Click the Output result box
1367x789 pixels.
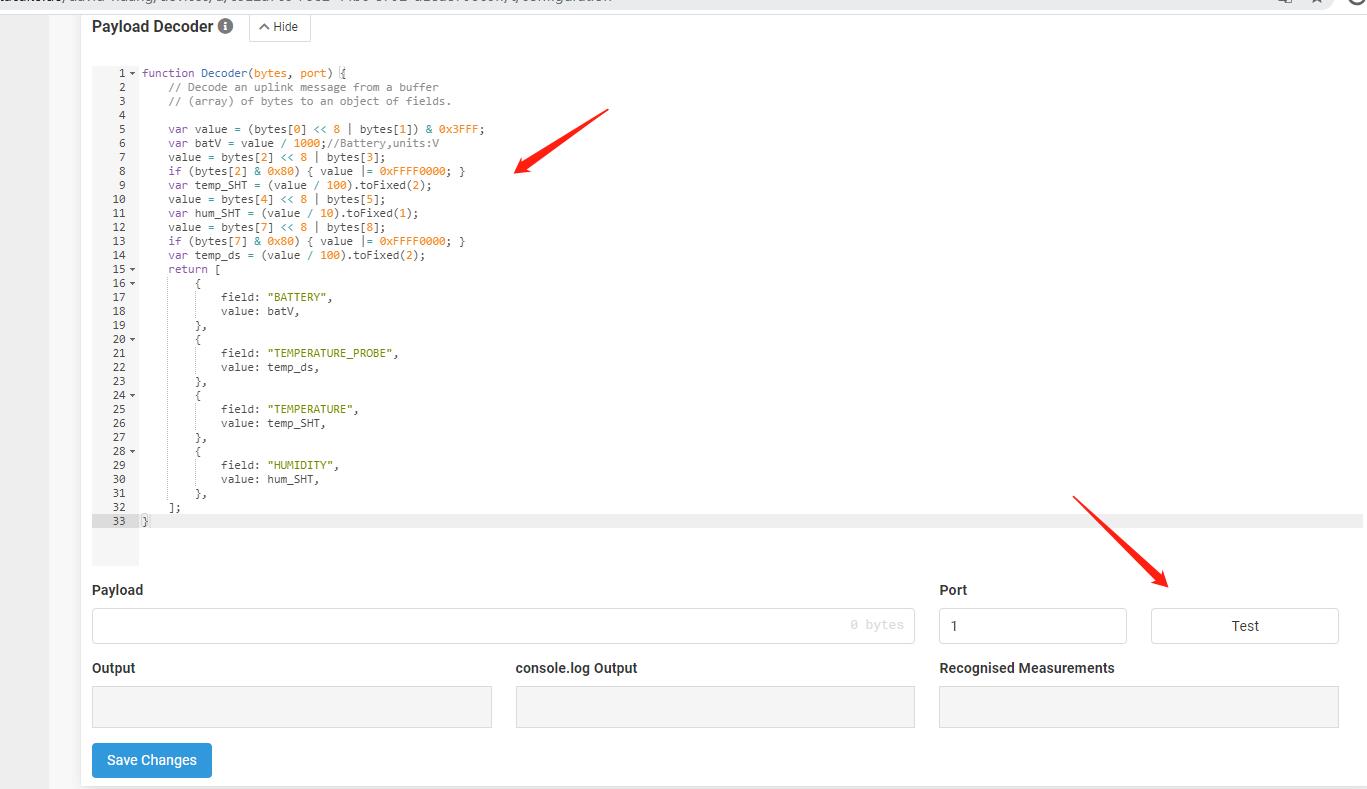(292, 707)
